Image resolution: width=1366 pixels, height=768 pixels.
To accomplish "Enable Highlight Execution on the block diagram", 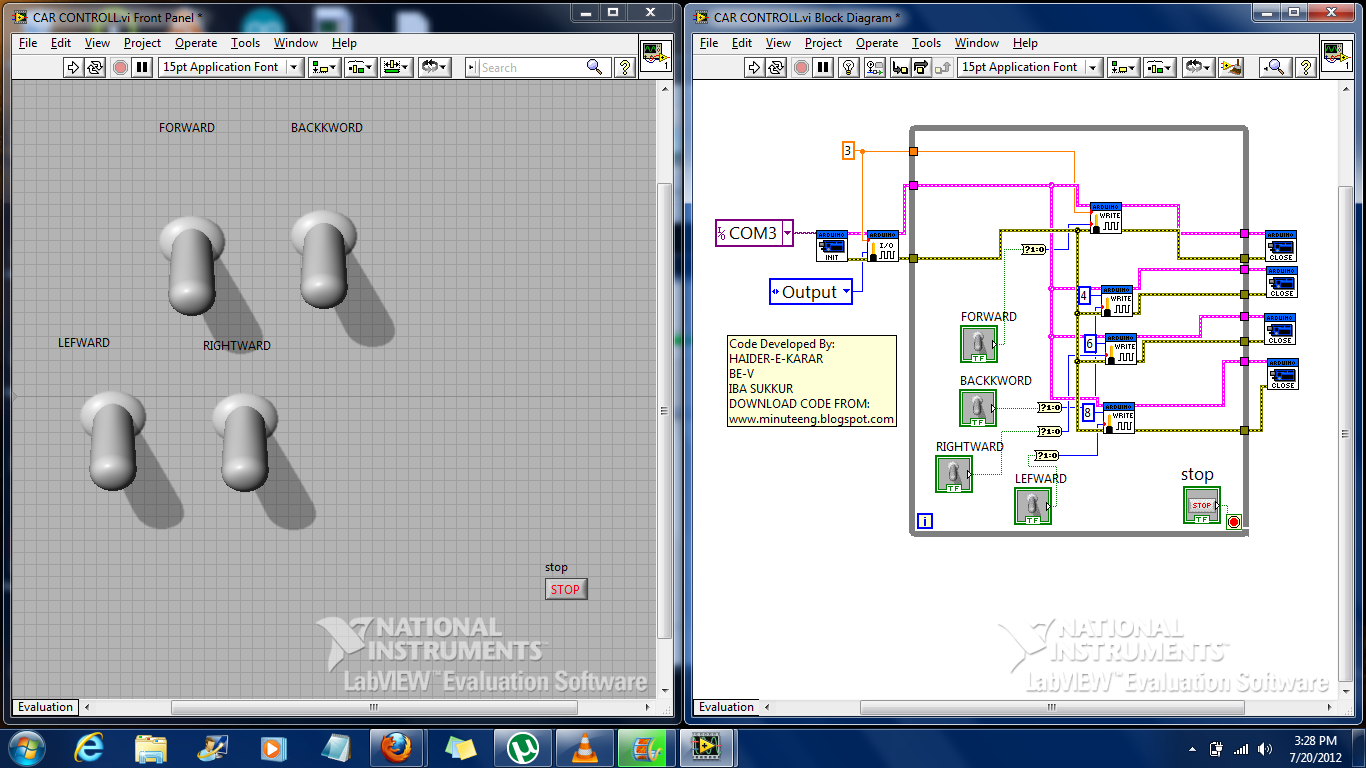I will tap(849, 67).
